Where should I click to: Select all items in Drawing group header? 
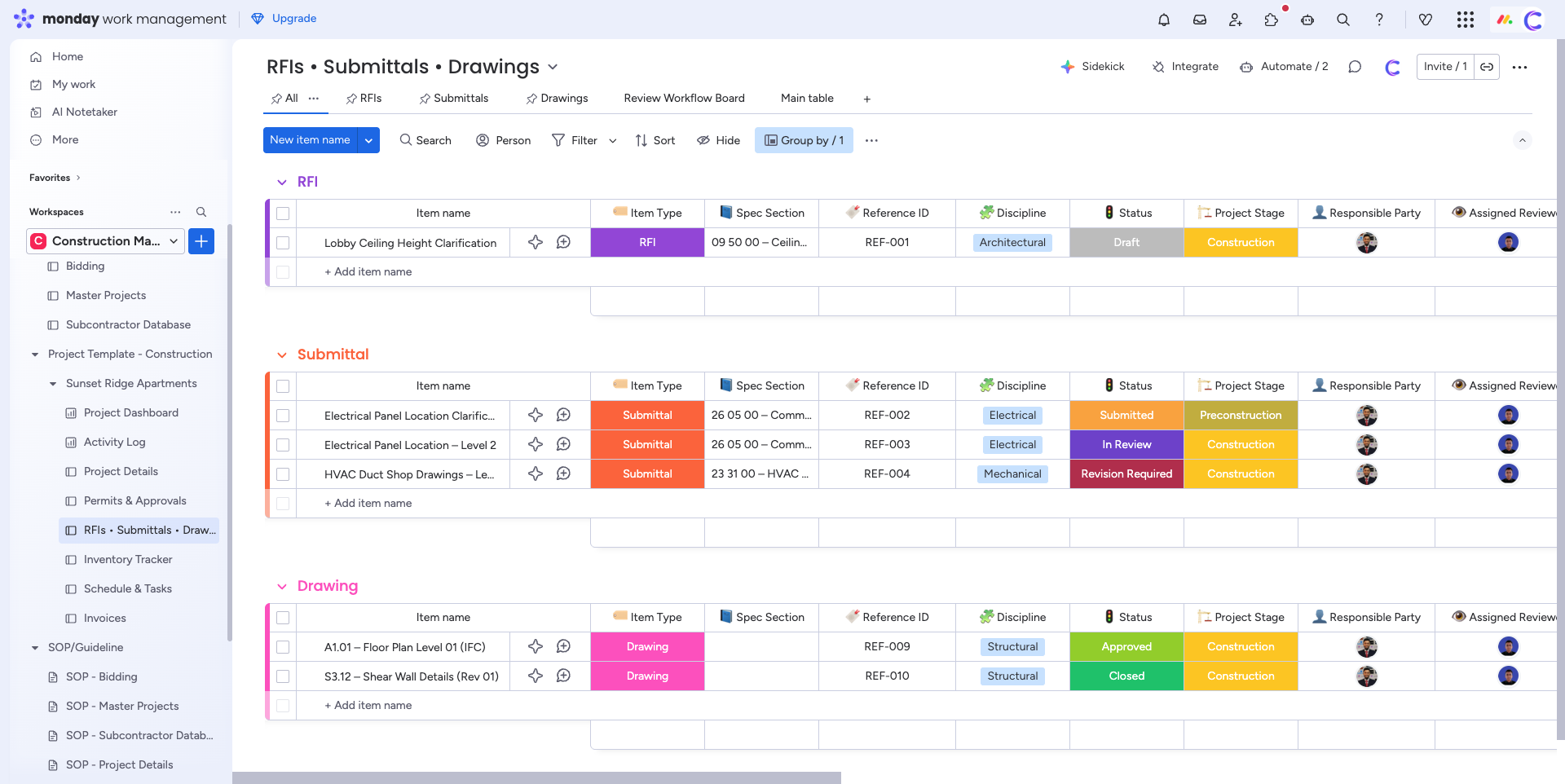[x=283, y=618]
